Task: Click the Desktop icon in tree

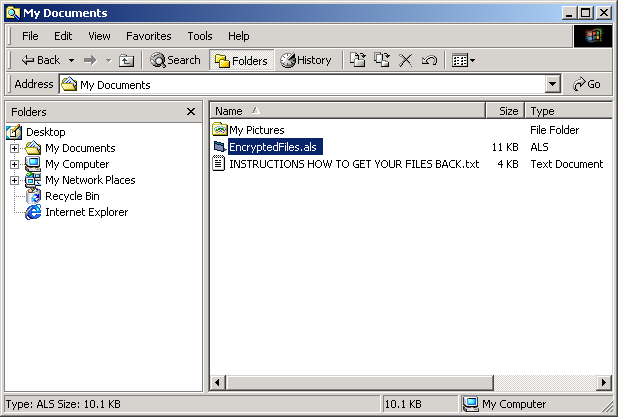Action: click(x=14, y=132)
